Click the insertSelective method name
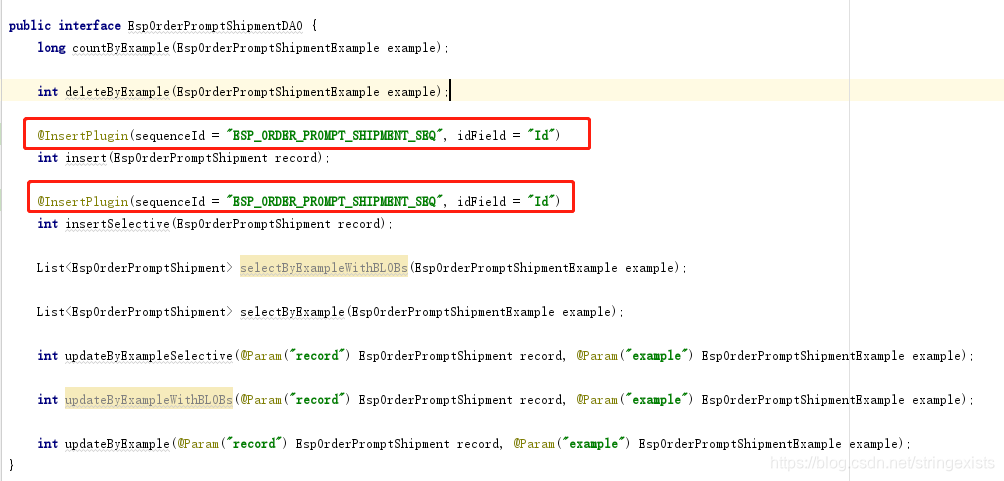This screenshot has width=1004, height=481. coord(118,224)
